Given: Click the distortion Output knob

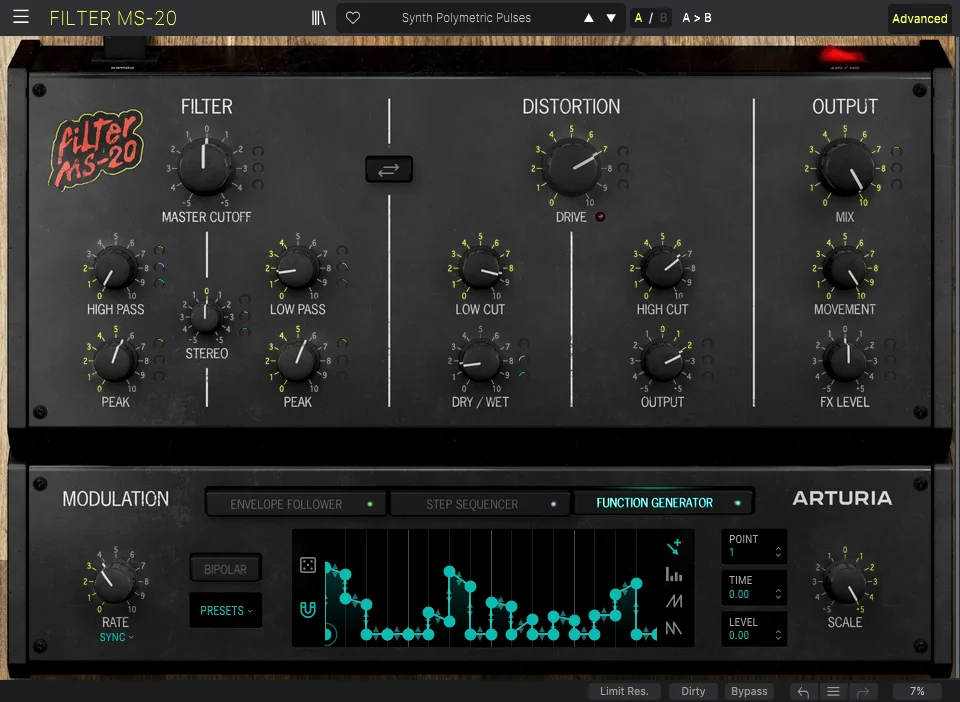Looking at the screenshot, I should (662, 361).
